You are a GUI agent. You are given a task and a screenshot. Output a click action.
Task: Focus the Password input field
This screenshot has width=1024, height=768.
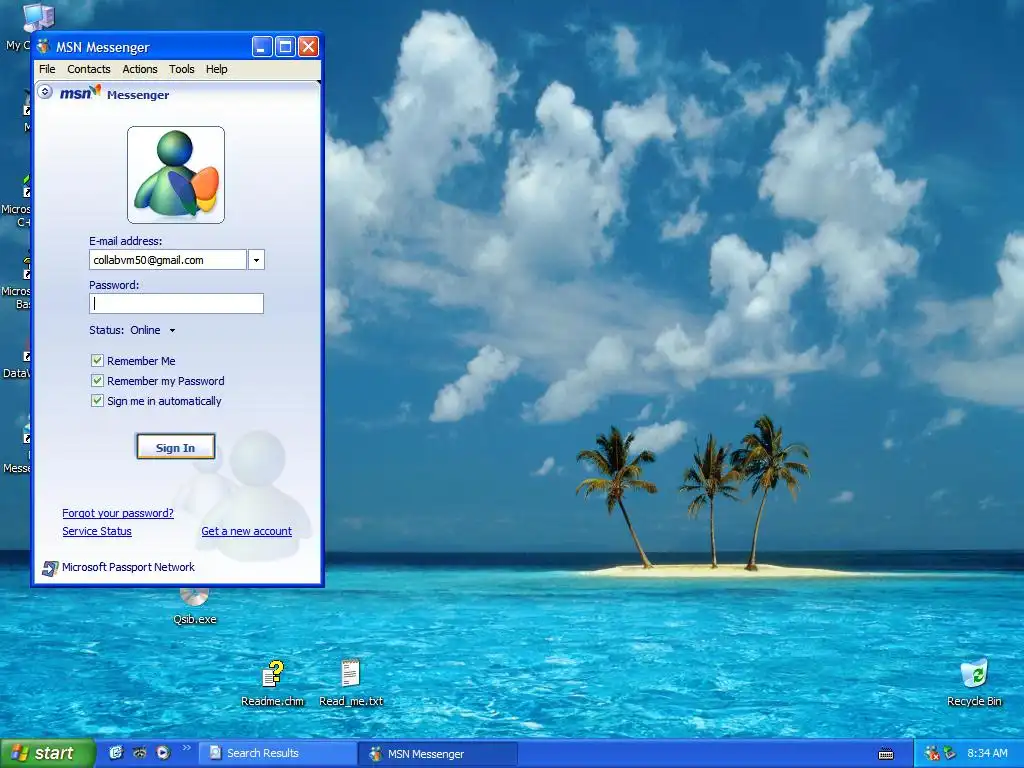176,304
